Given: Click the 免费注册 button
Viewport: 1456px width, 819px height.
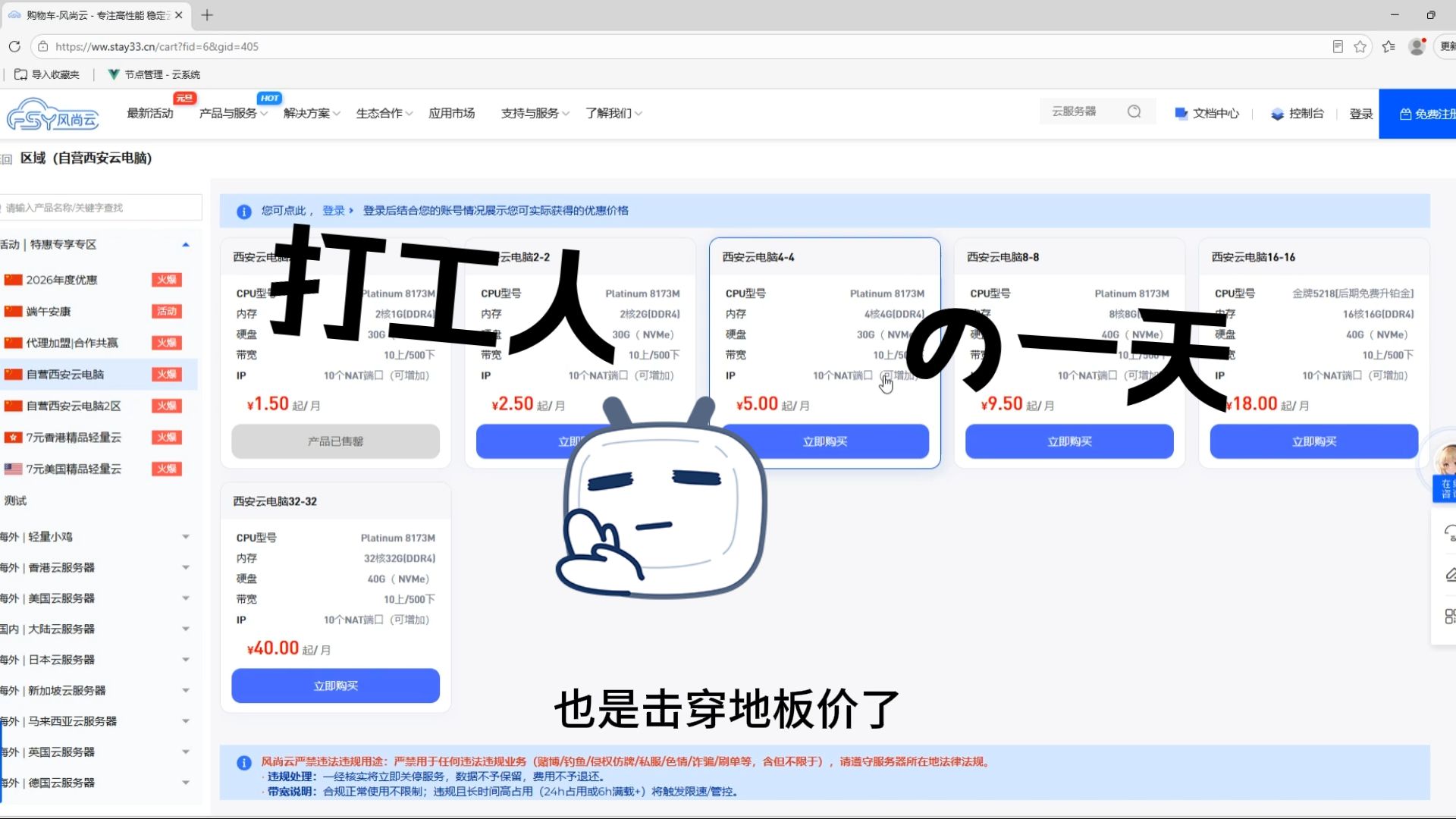Looking at the screenshot, I should coord(1417,114).
